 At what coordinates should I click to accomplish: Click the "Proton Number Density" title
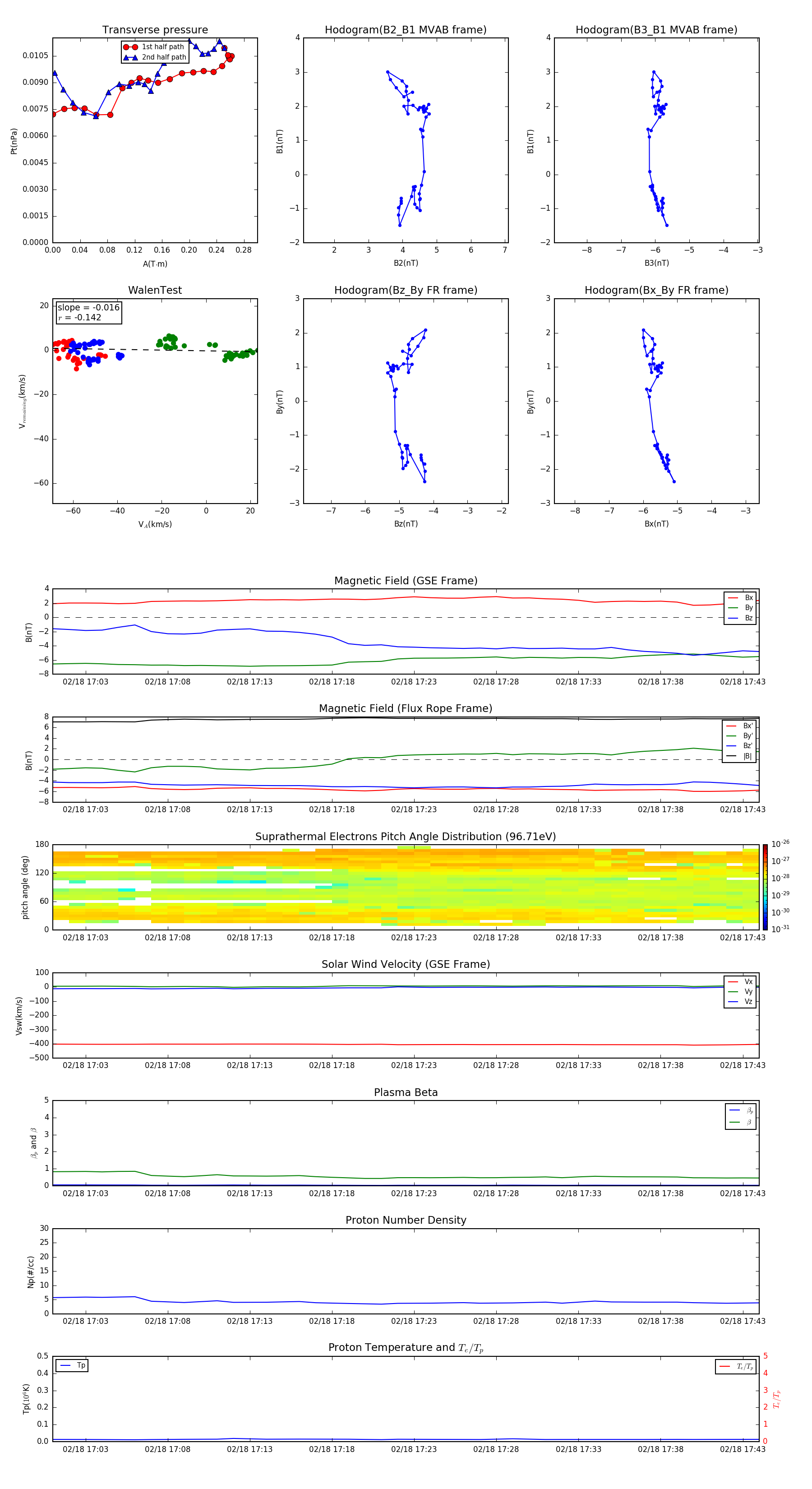(x=406, y=1220)
